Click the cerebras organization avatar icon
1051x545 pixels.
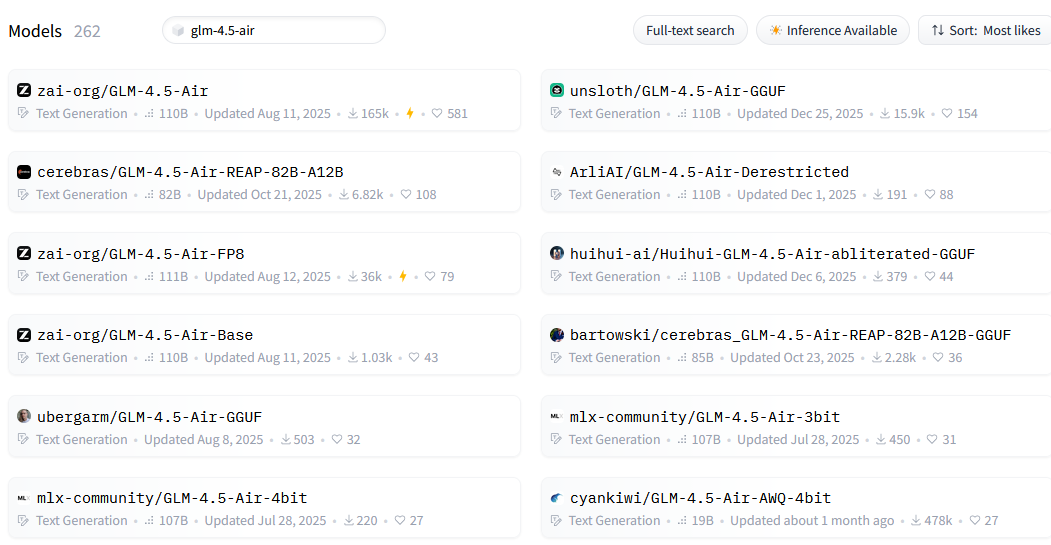[24, 172]
